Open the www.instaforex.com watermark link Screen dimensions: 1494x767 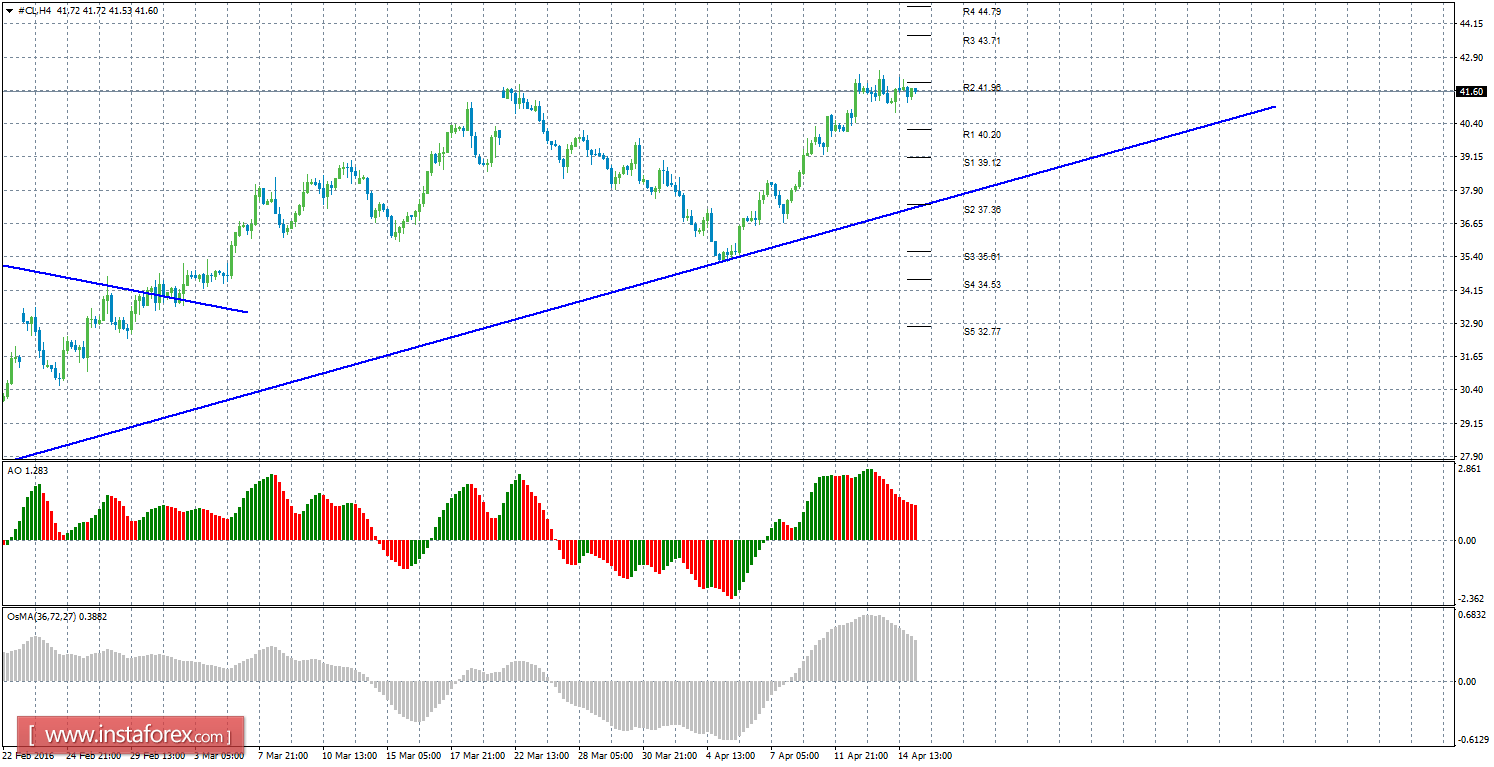[132, 736]
